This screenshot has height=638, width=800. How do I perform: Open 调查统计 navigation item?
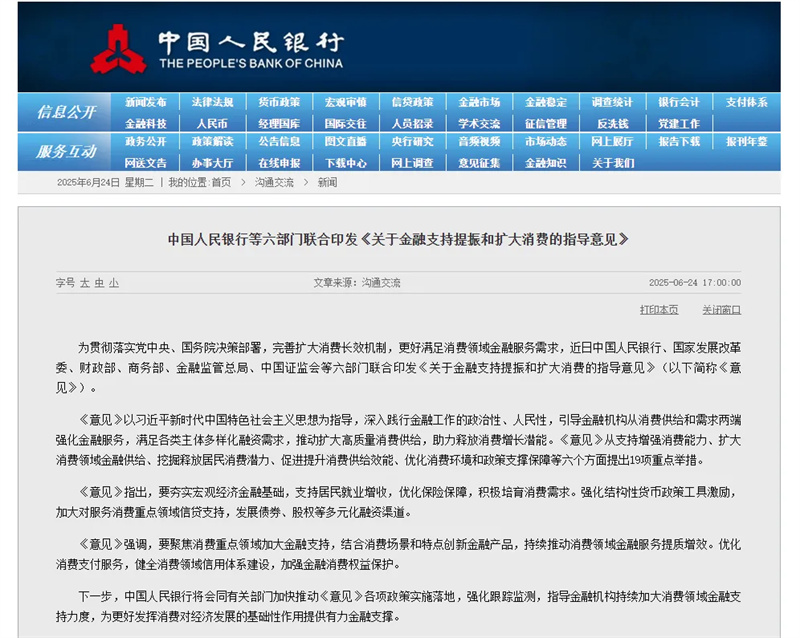[612, 102]
